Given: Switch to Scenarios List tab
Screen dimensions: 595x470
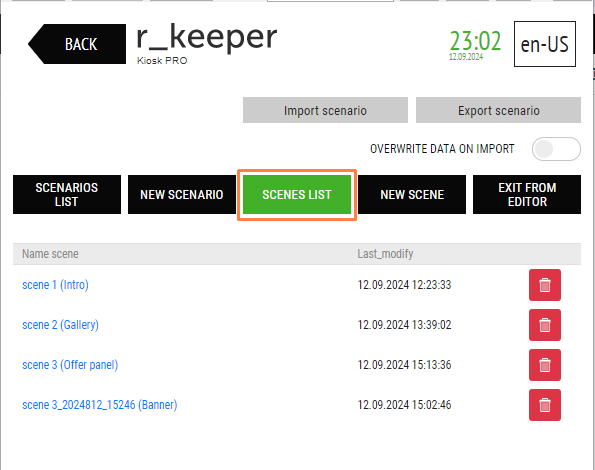Looking at the screenshot, I should coord(67,195).
